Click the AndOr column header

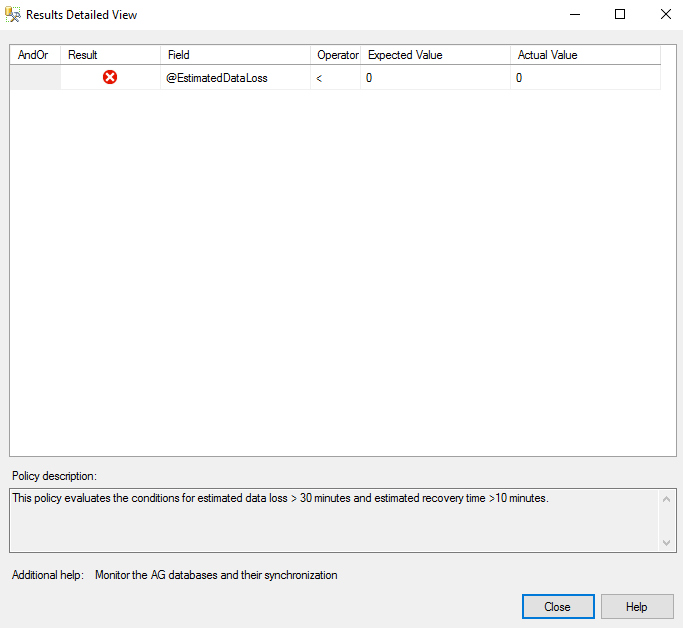35,55
